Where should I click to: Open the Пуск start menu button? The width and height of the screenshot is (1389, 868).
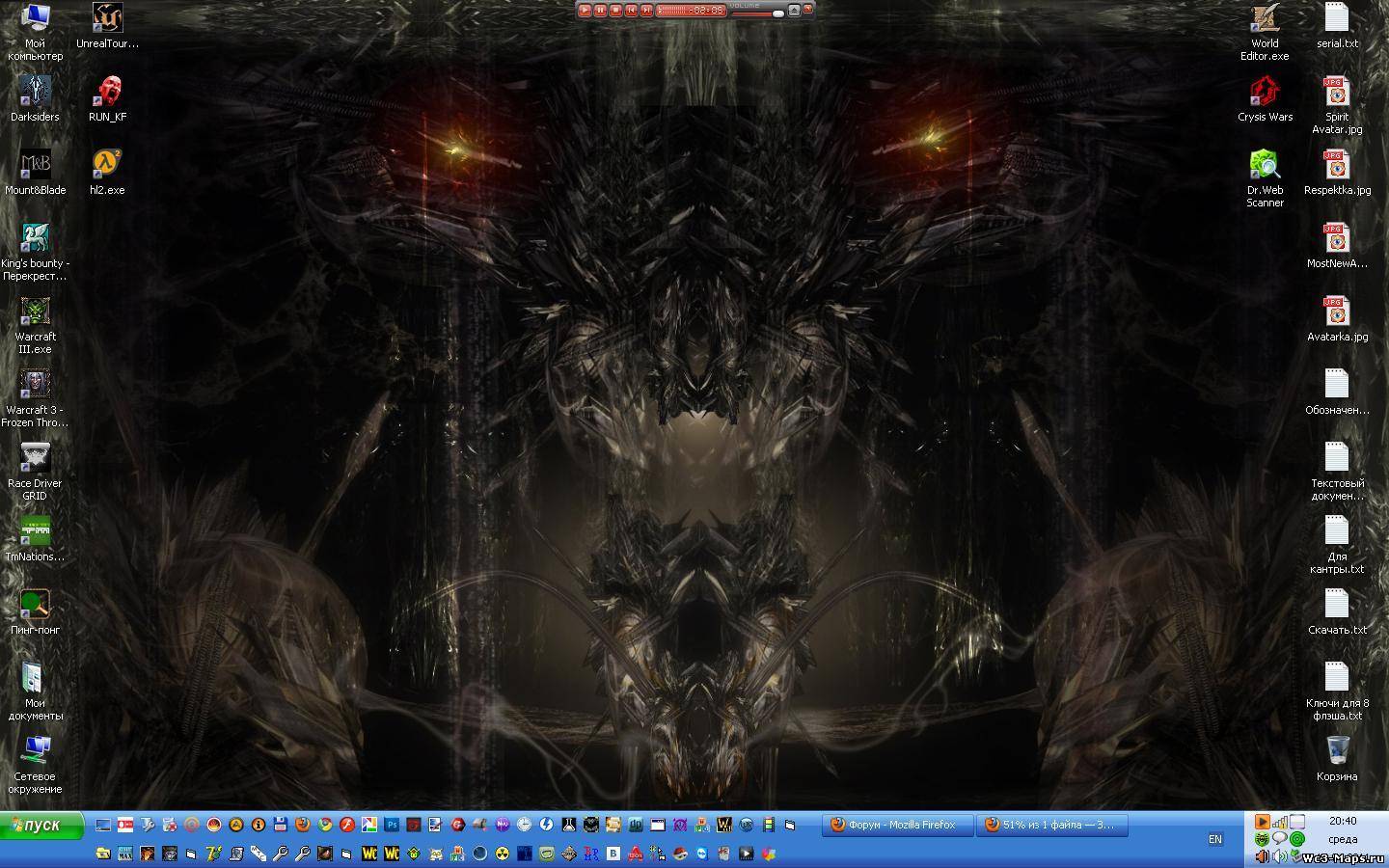point(41,826)
